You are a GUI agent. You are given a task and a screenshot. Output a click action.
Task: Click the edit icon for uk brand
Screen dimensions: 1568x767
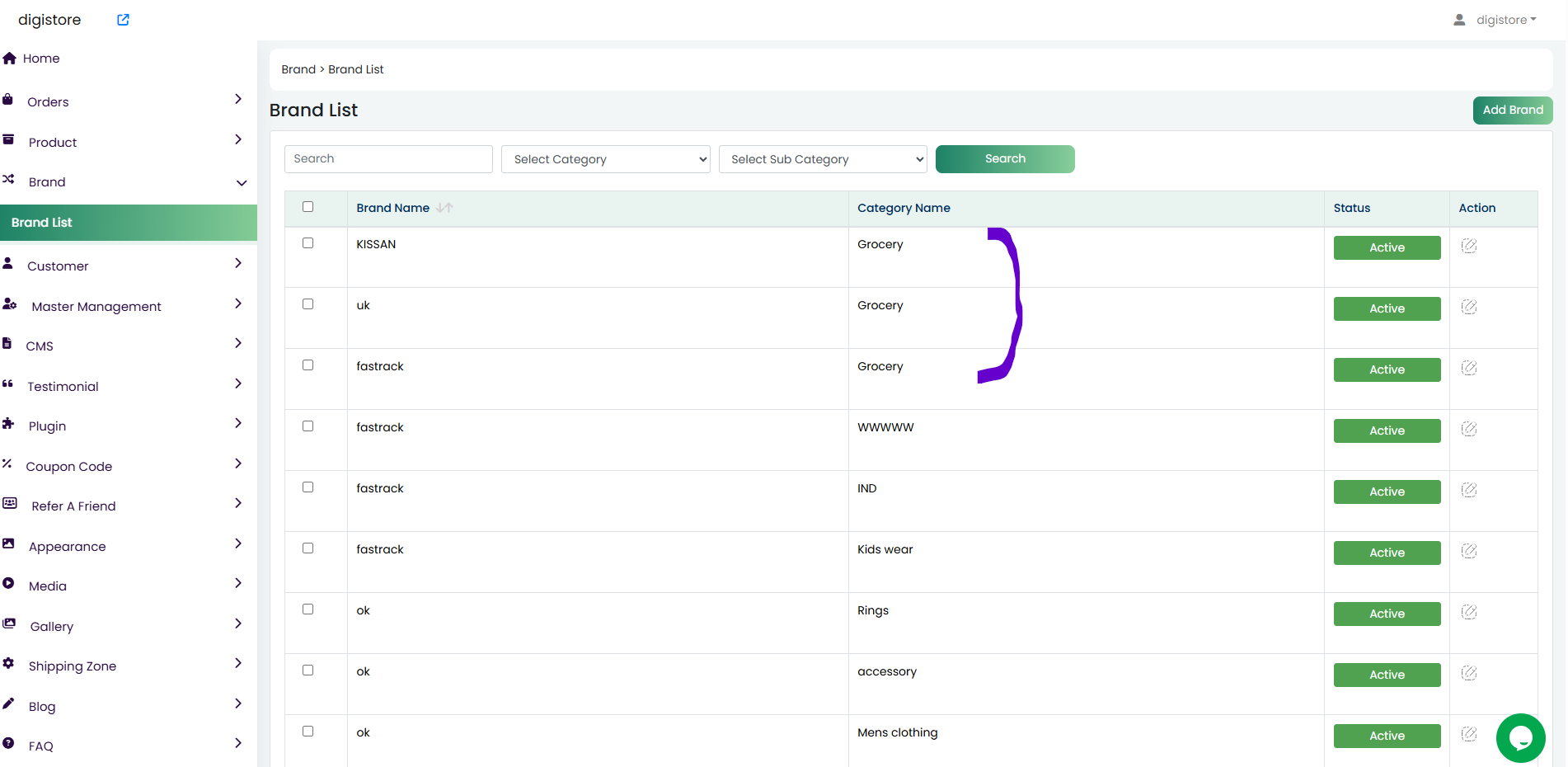1469,307
